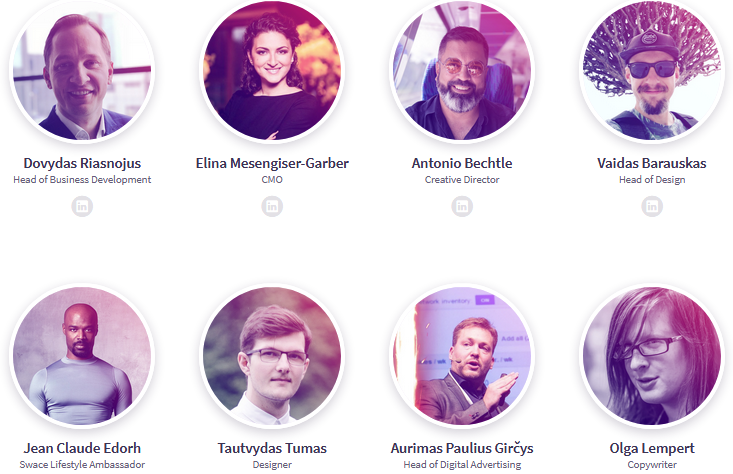The image size is (733, 474).
Task: Select the name Antonio Bechtle
Action: (462, 163)
